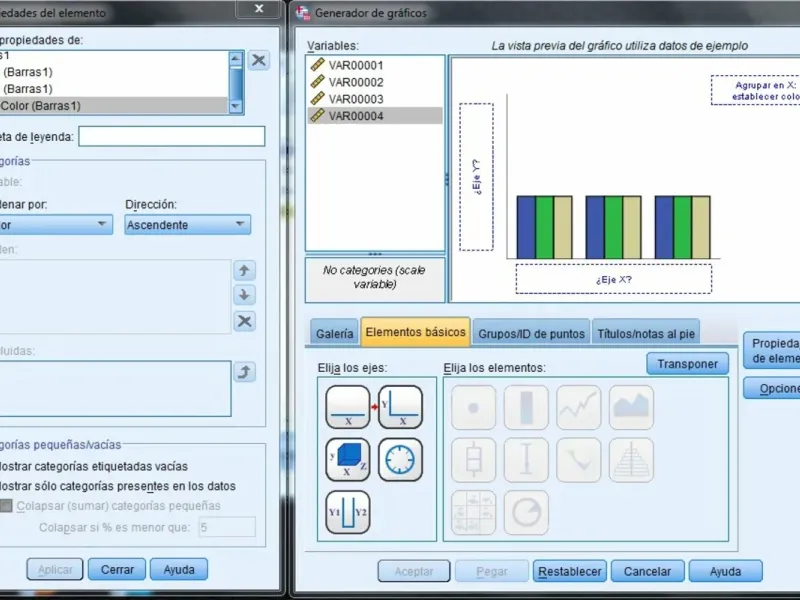800x600 pixels.
Task: Click the Etiqueta de leyenda text field
Action: tap(172, 136)
